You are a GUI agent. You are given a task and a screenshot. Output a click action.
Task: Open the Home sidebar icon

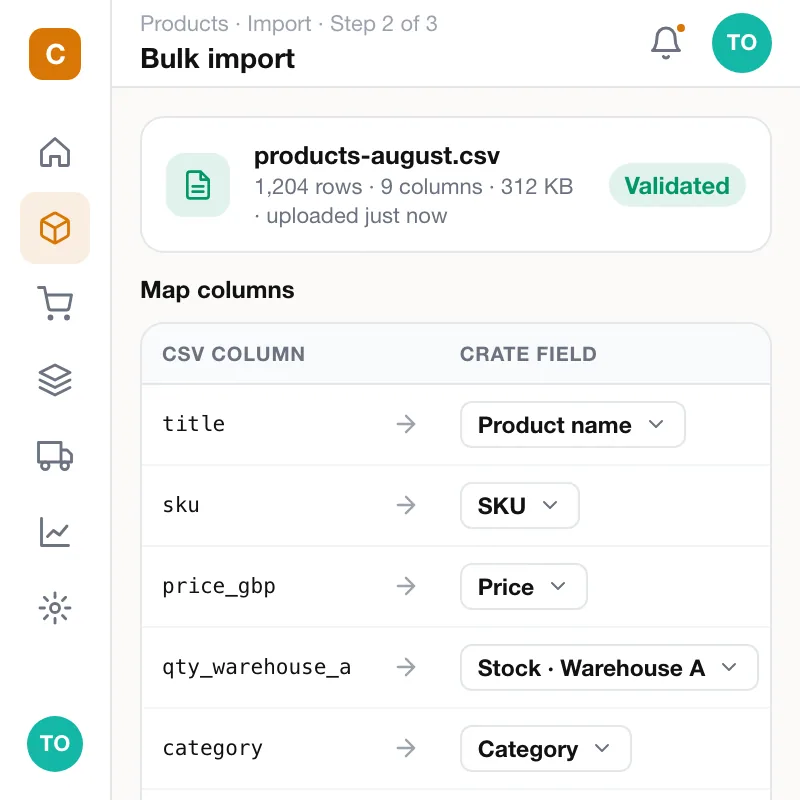click(55, 152)
